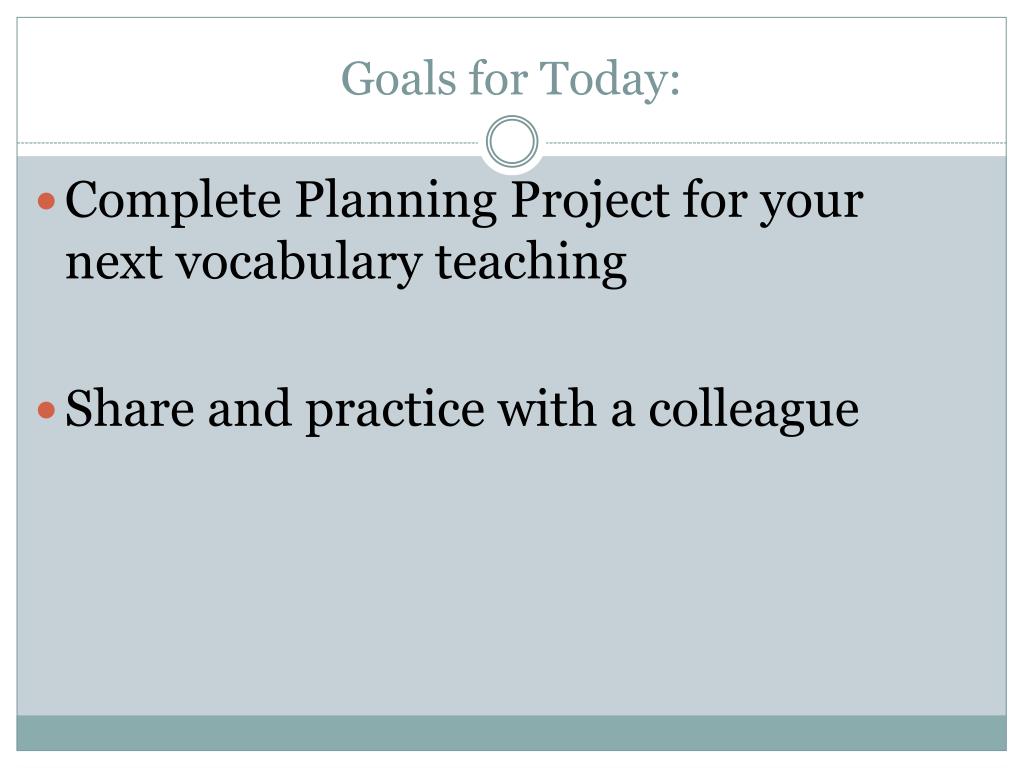Click the dark teal footer bar
1024x768 pixels.
click(x=511, y=733)
